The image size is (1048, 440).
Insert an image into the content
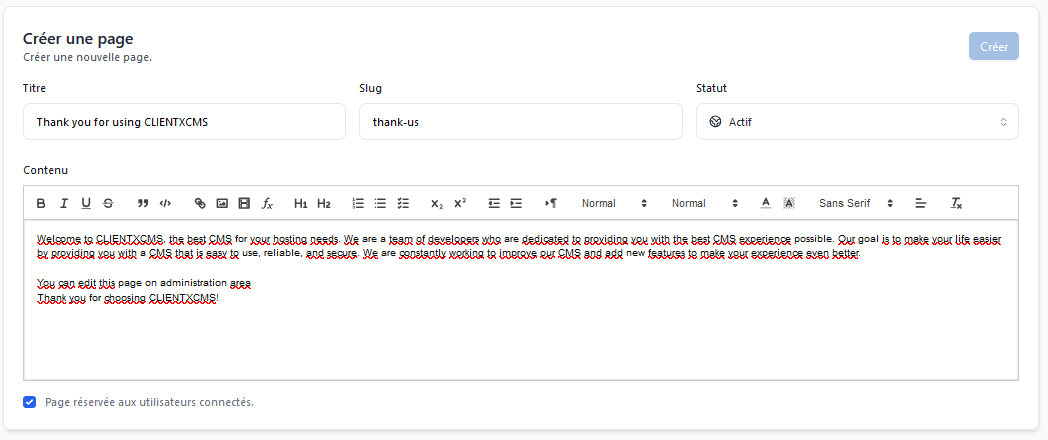click(222, 203)
